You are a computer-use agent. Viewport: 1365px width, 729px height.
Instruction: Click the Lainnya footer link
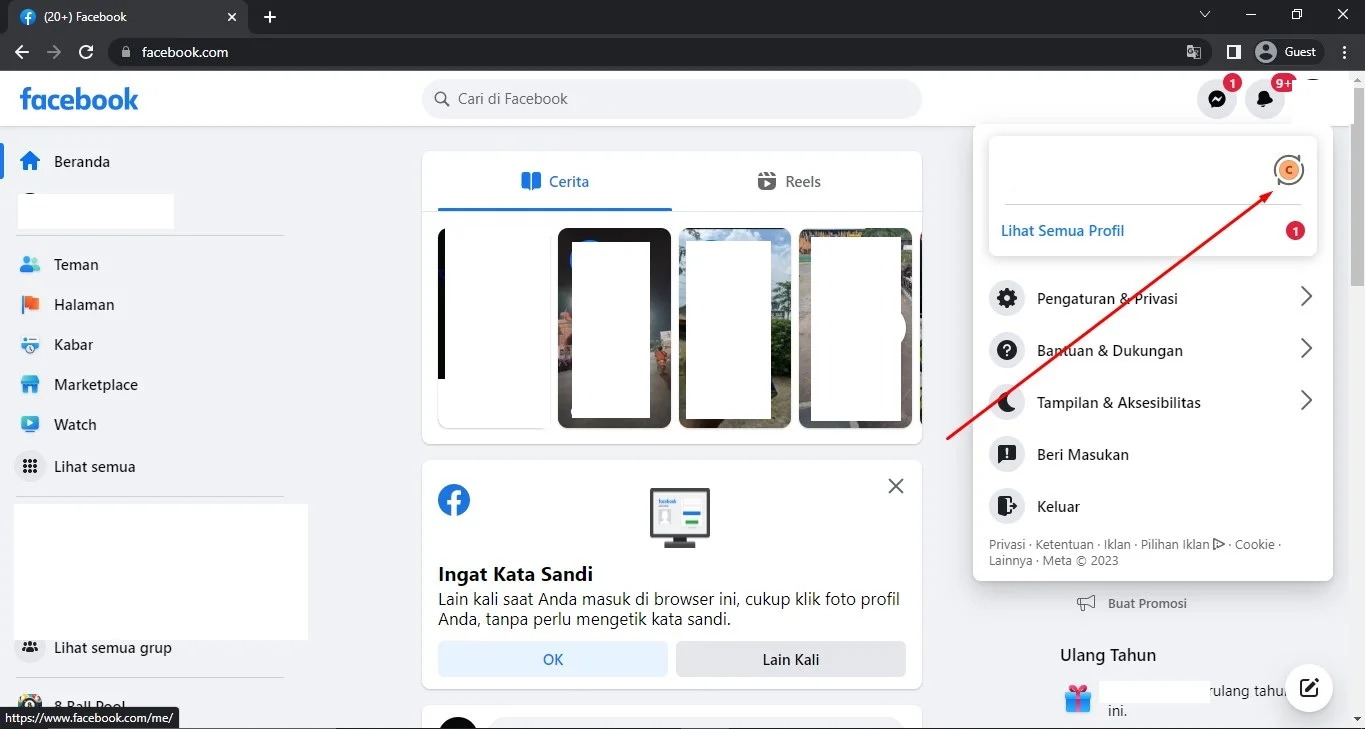pos(1010,561)
